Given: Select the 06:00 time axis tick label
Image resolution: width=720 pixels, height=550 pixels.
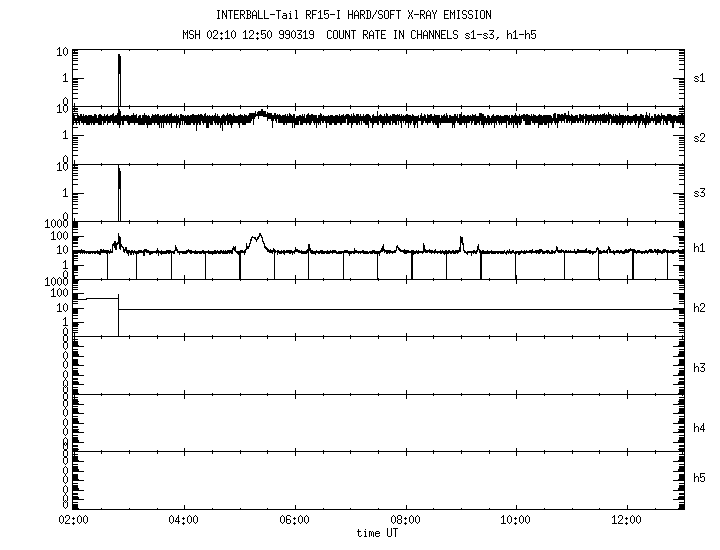Looking at the screenshot, I should click(x=294, y=521).
